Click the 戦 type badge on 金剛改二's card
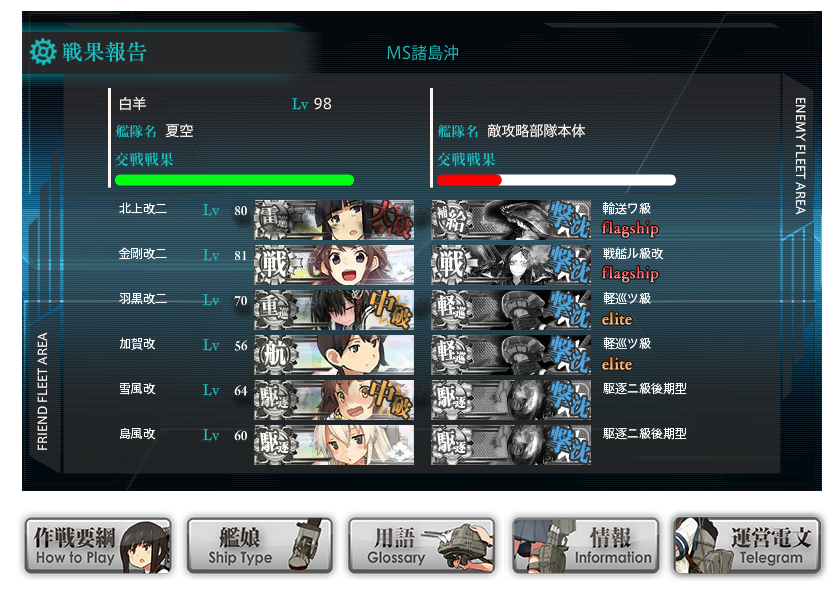The width and height of the screenshot is (839, 590). [x=274, y=265]
